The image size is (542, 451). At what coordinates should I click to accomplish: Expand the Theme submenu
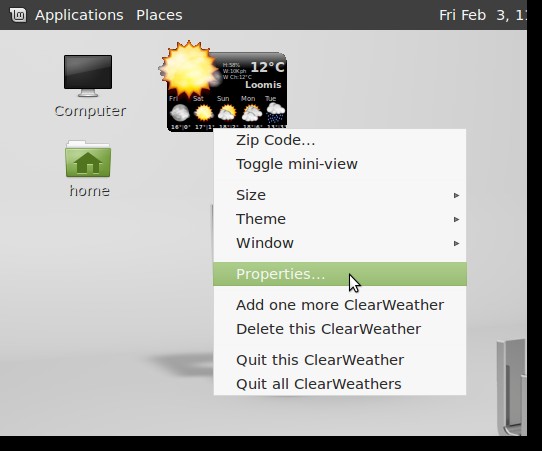340,219
